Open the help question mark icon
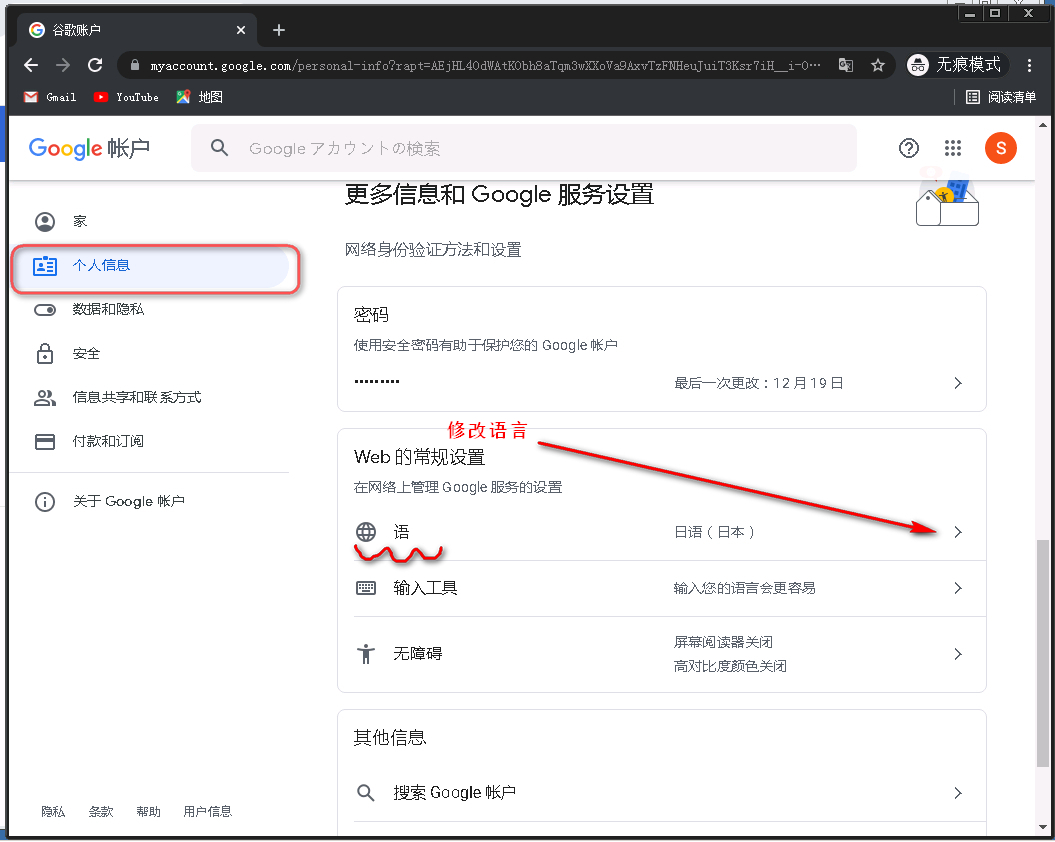The image size is (1055, 842). point(908,148)
